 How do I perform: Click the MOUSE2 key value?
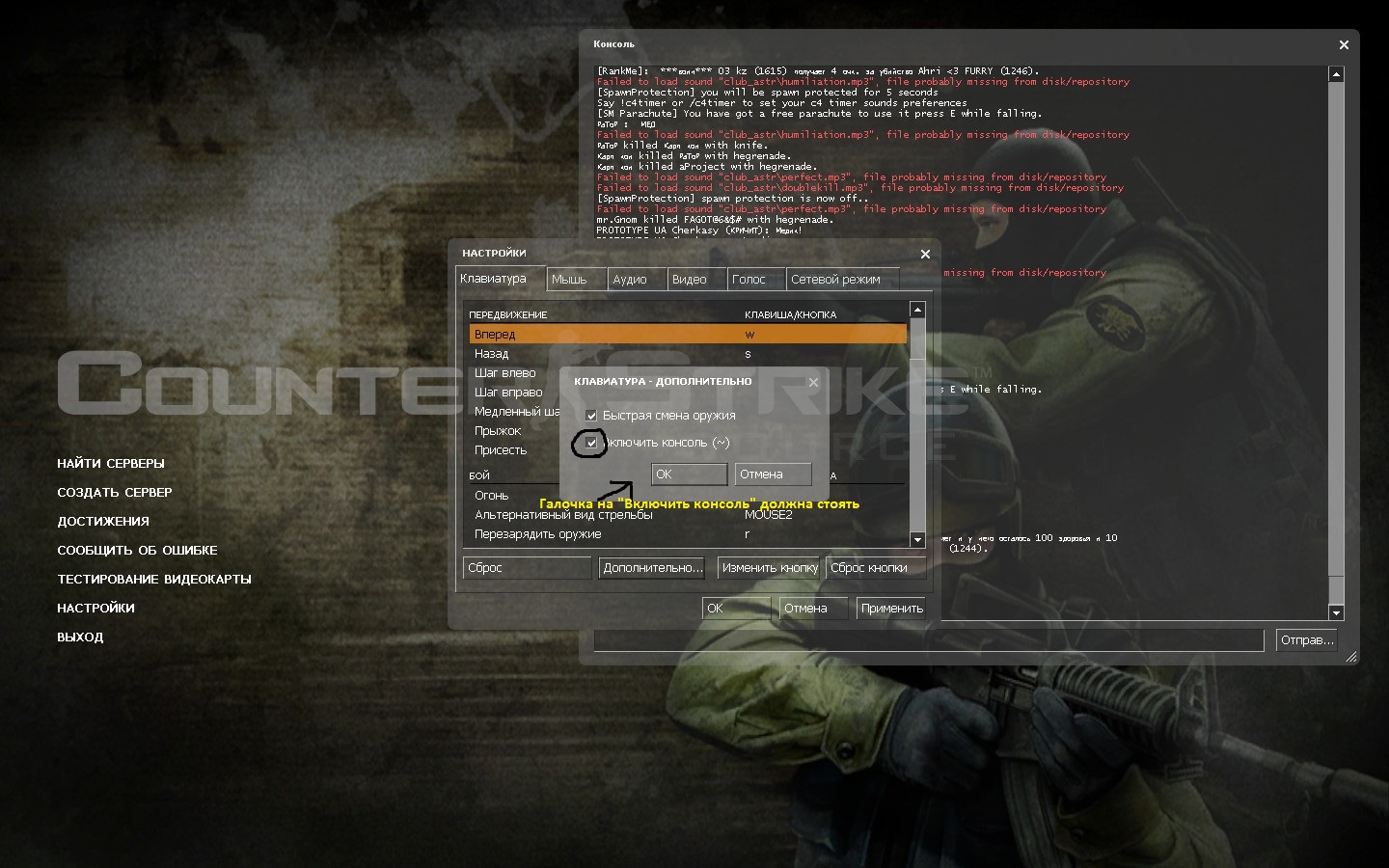[769, 515]
